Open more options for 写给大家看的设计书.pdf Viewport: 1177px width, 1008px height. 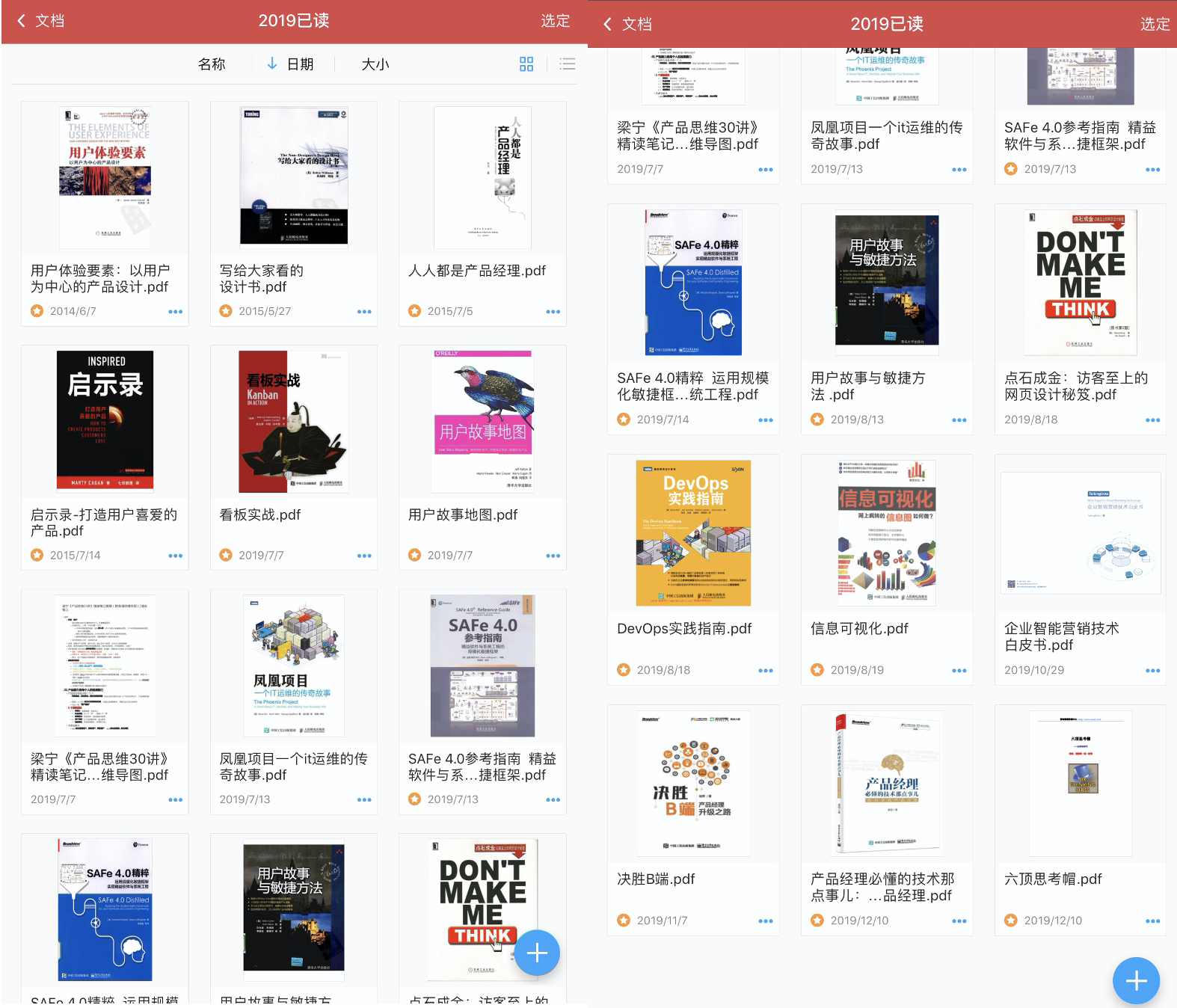(x=364, y=312)
